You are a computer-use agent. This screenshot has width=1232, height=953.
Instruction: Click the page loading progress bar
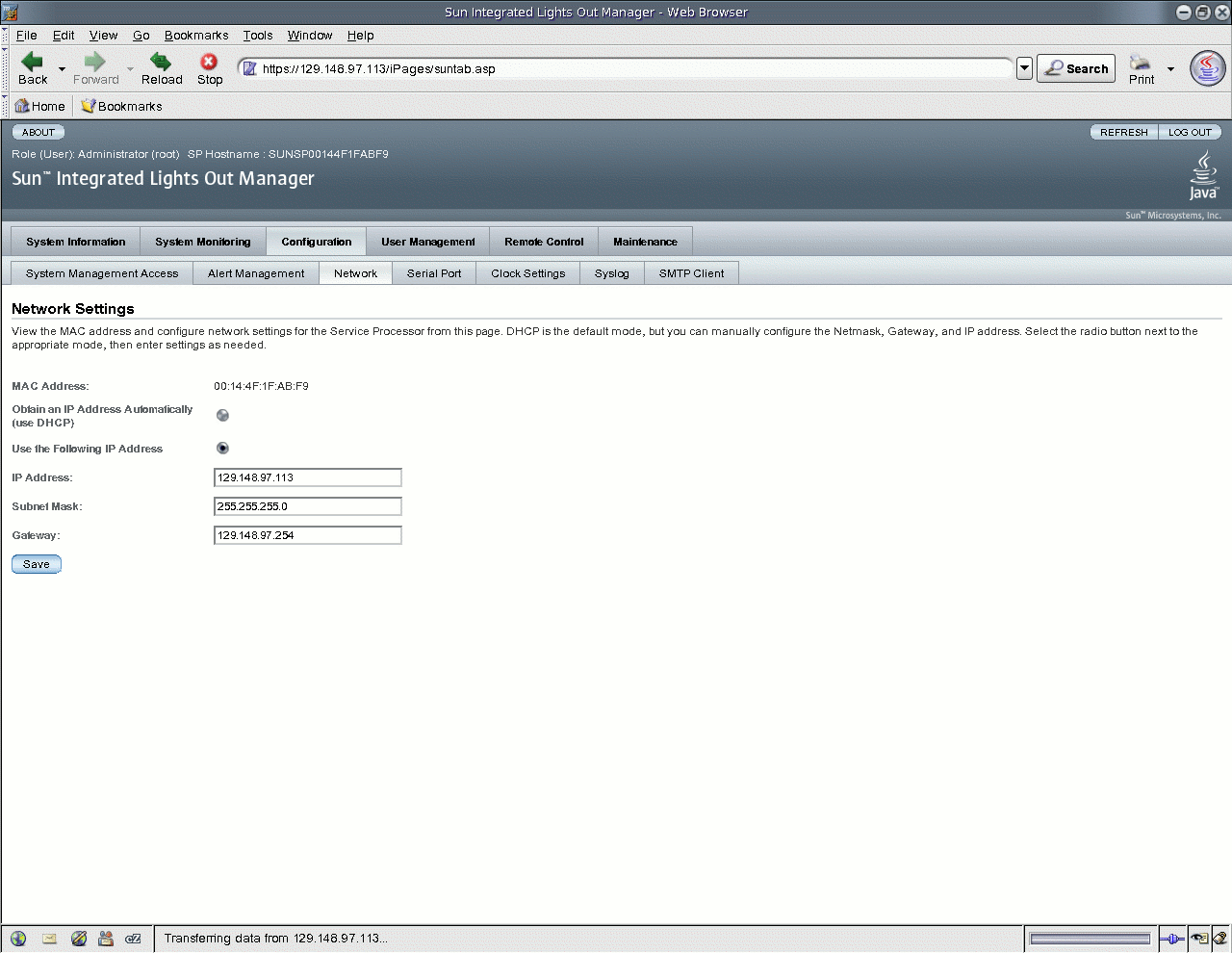tap(1090, 939)
